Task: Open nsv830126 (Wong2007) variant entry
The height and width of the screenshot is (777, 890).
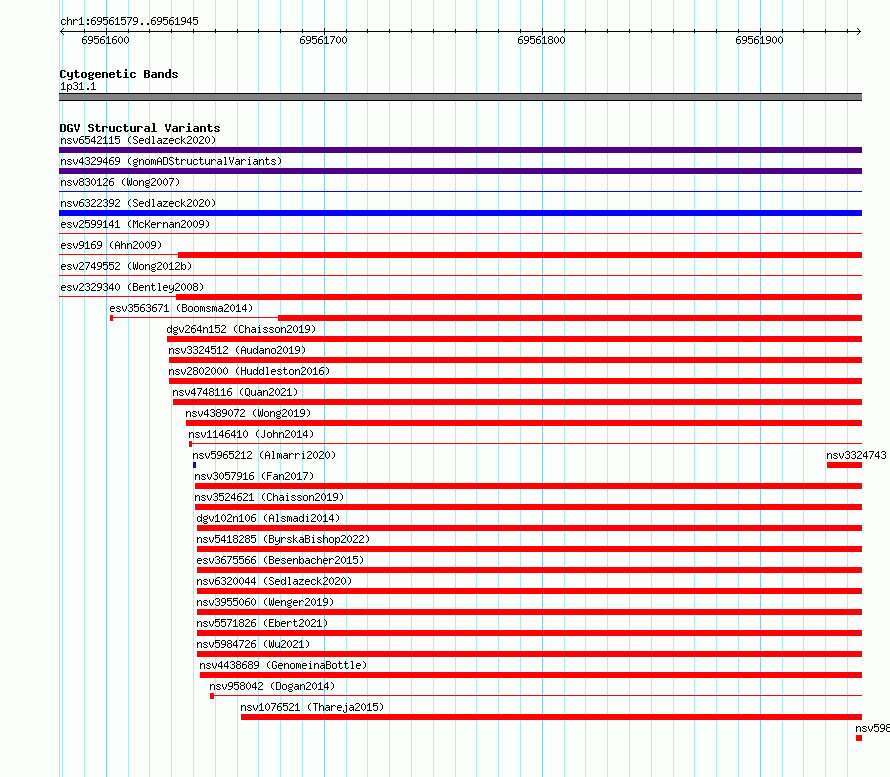Action: click(x=120, y=182)
